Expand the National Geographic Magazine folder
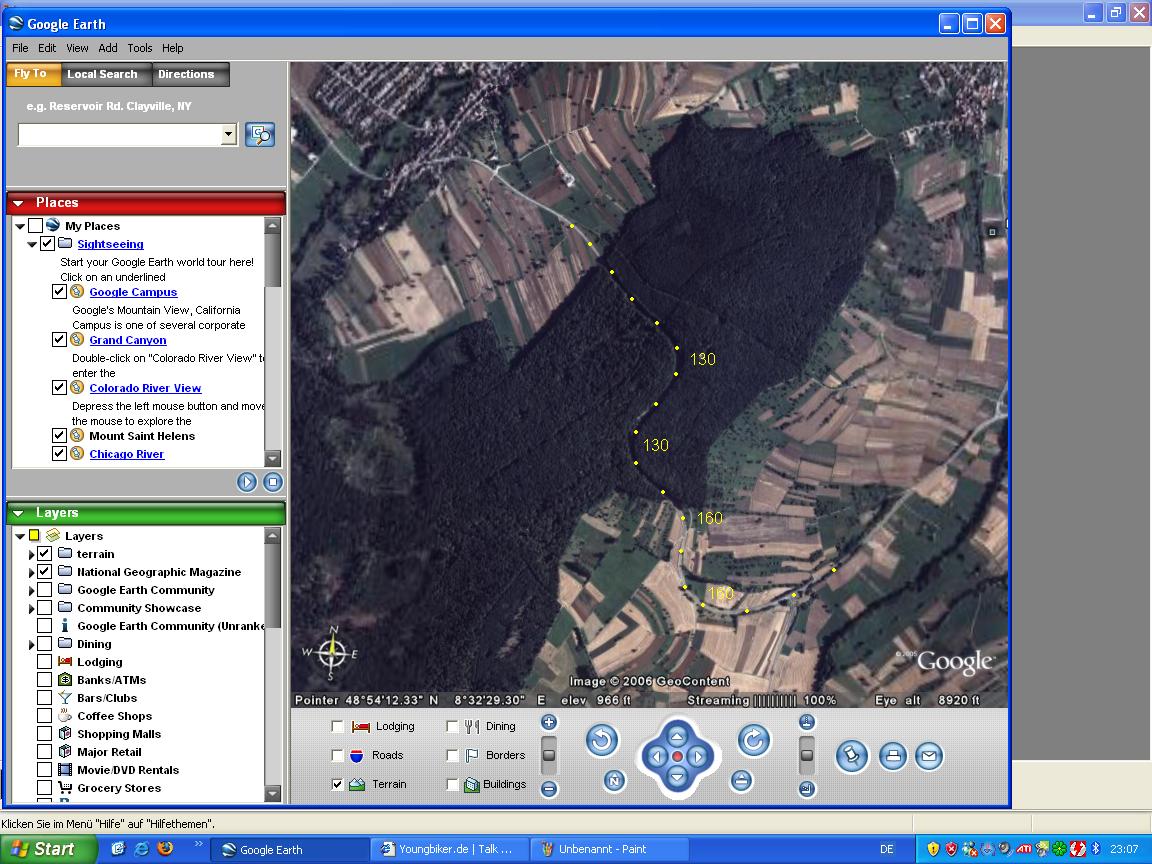Viewport: 1152px width, 864px height. click(32, 572)
